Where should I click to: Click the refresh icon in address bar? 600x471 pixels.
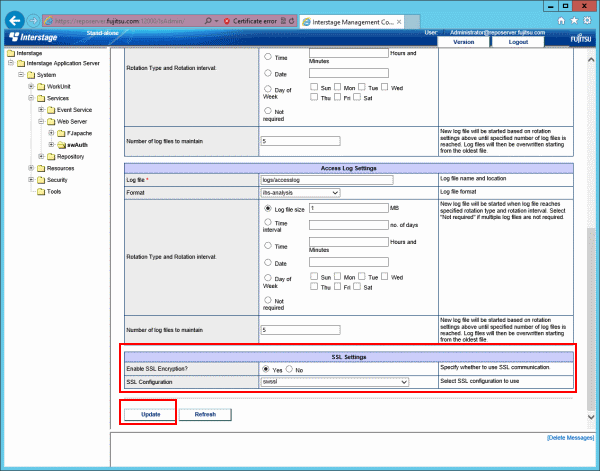(x=292, y=21)
